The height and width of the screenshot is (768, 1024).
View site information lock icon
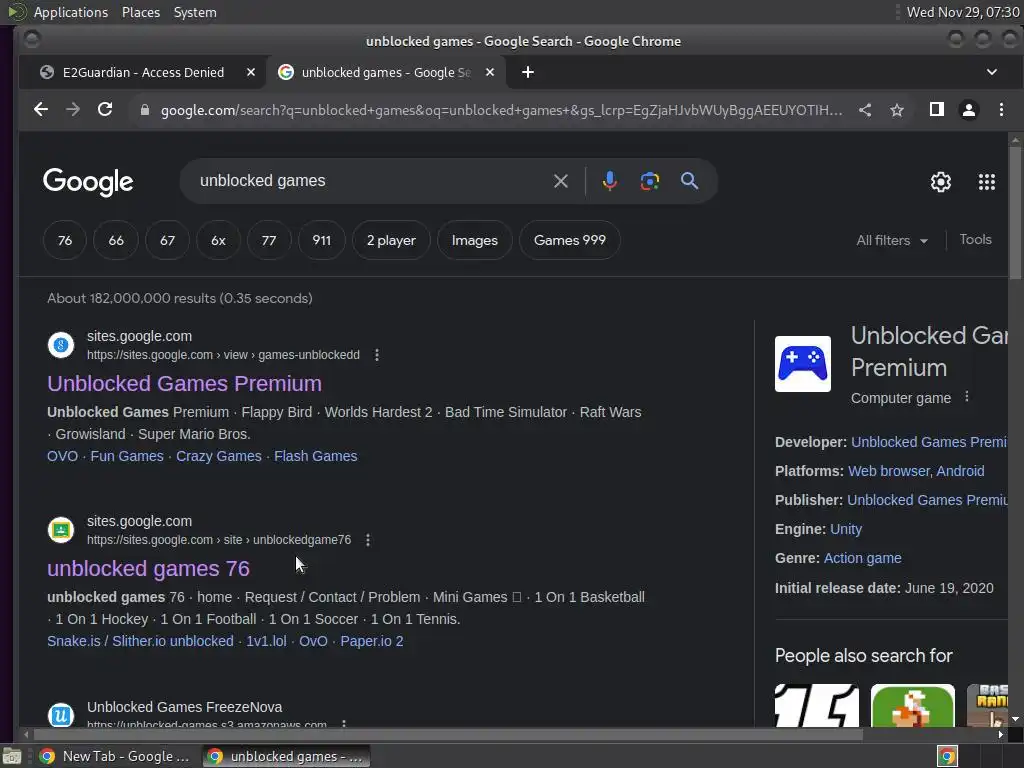click(x=145, y=110)
